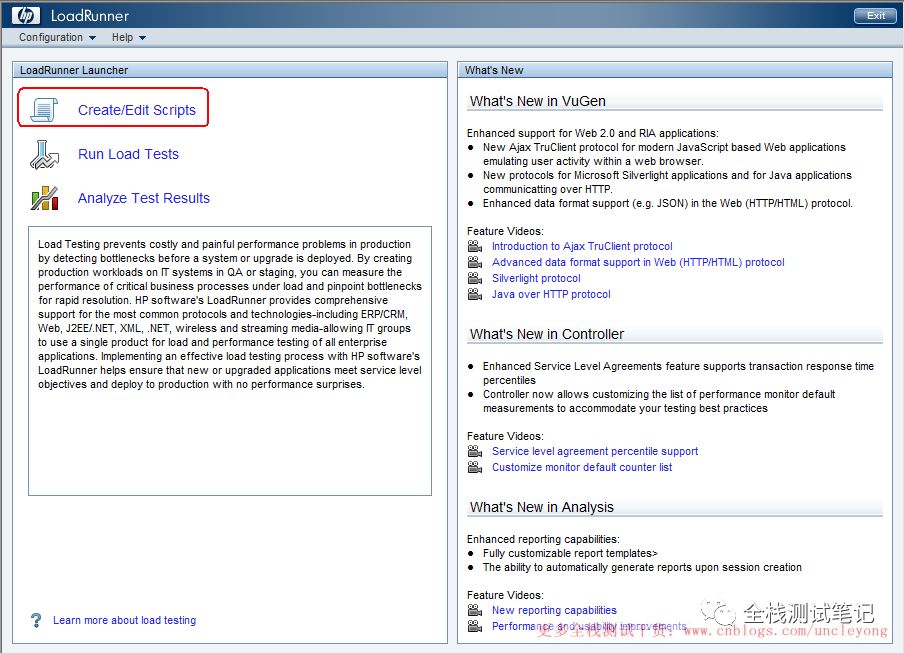
Task: Click video icon beside Performance and usability improvements
Action: (x=474, y=626)
